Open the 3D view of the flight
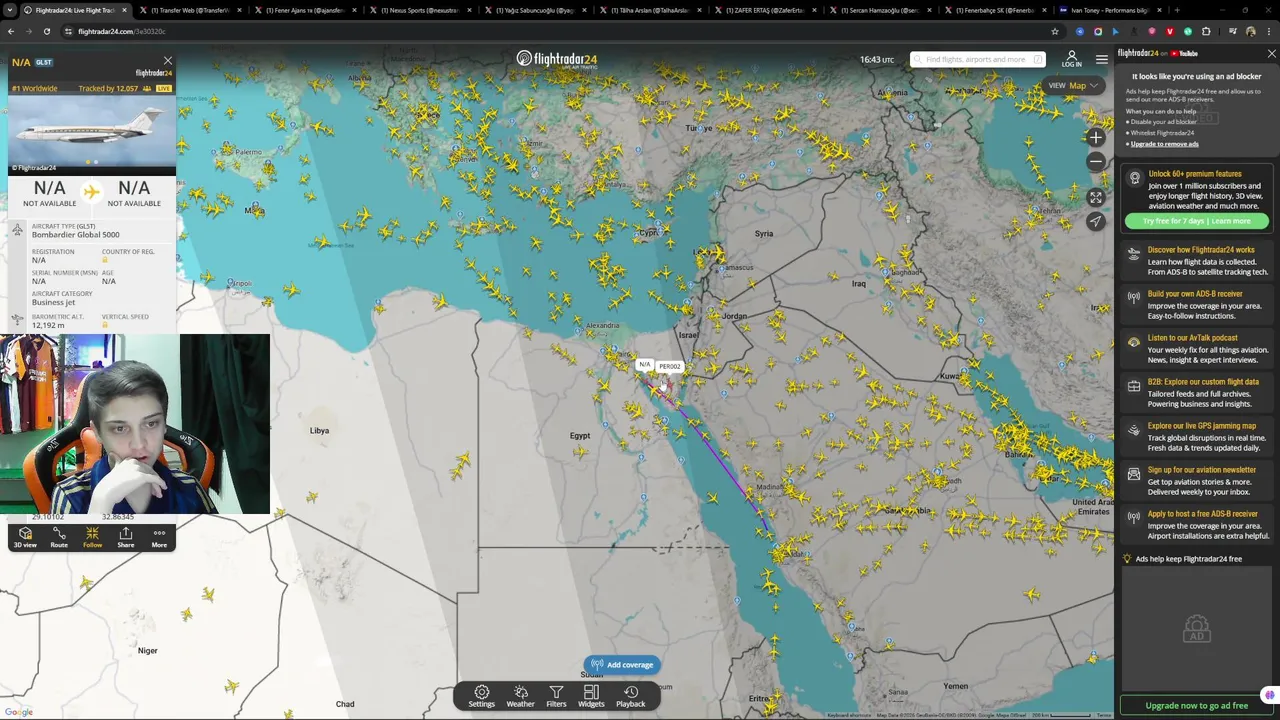The image size is (1280, 720). pos(25,538)
